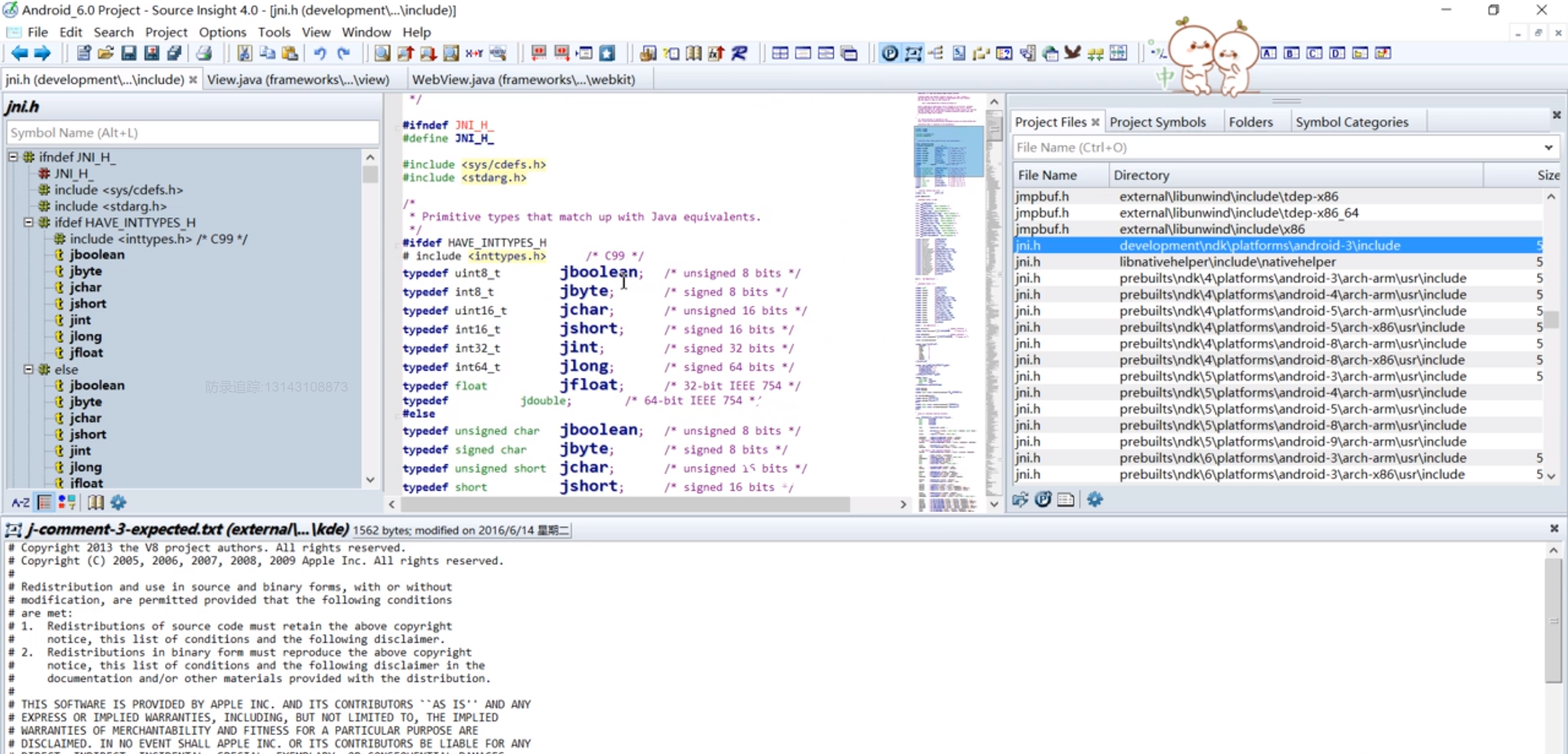Screen dimensions: 1568x754
Task: Click the Go Back blue arrow
Action: 19,53
